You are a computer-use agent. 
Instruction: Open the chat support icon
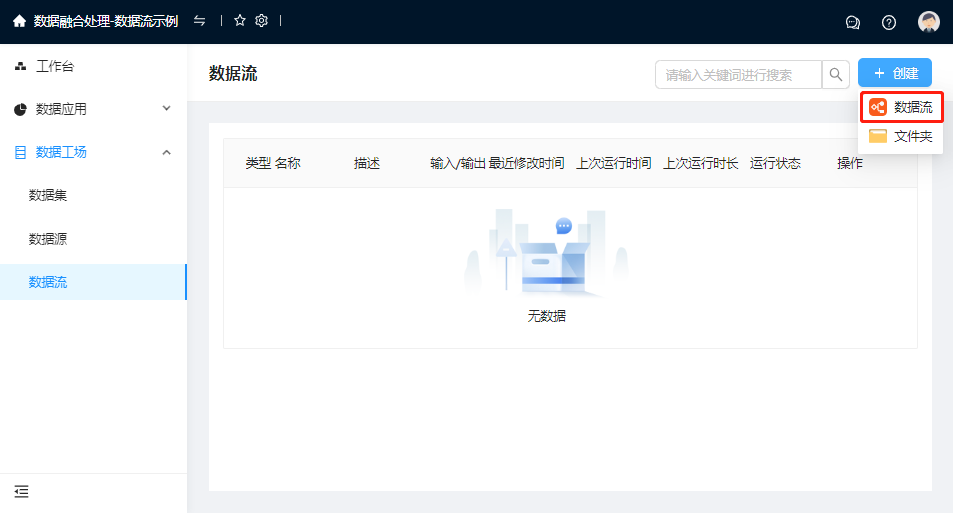pyautogui.click(x=853, y=22)
